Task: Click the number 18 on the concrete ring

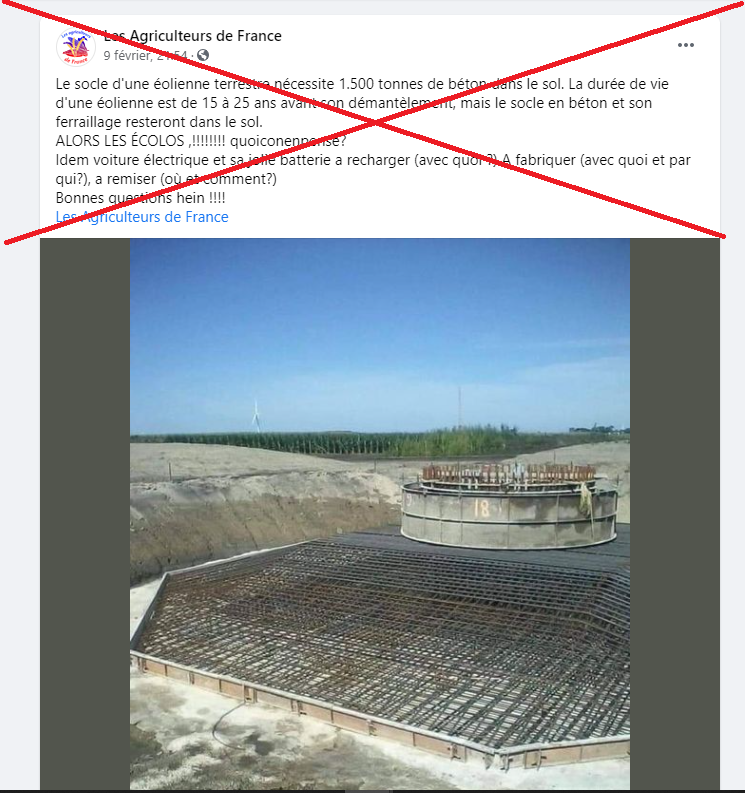Action: (x=480, y=508)
